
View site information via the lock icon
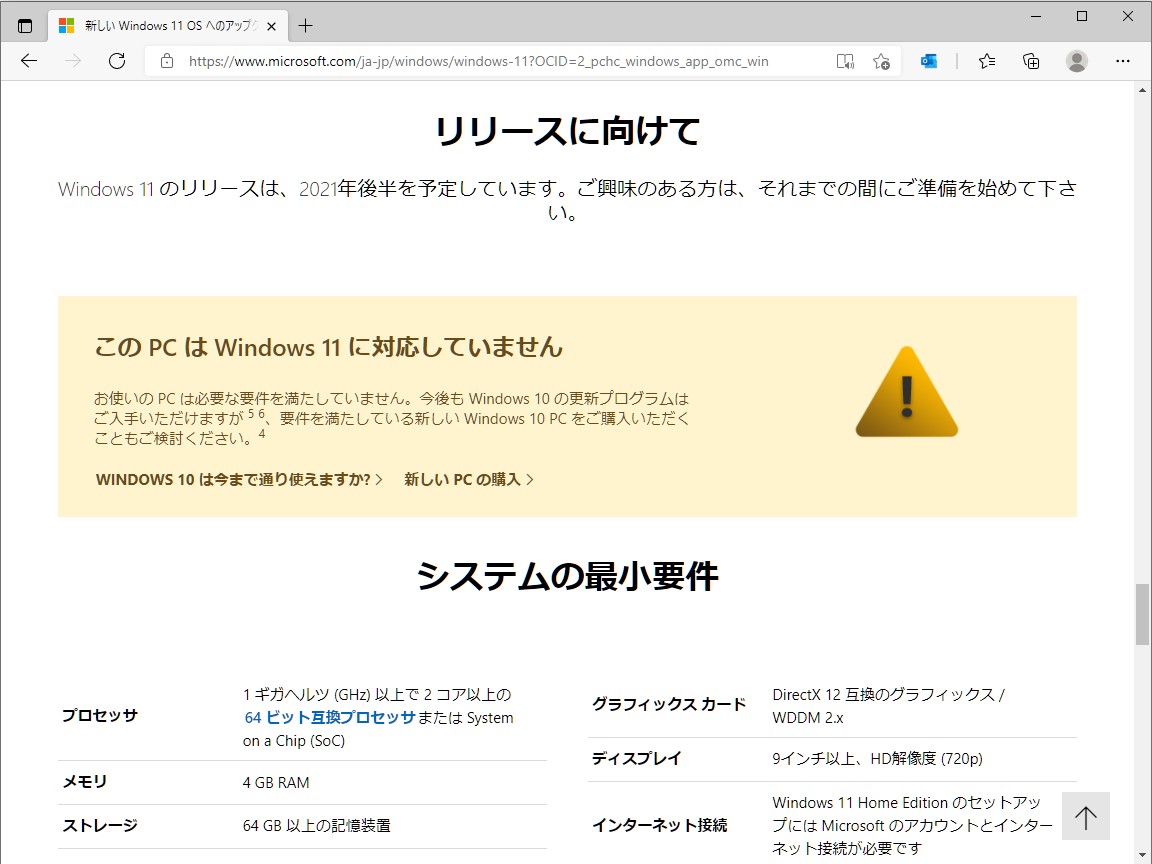(x=166, y=61)
